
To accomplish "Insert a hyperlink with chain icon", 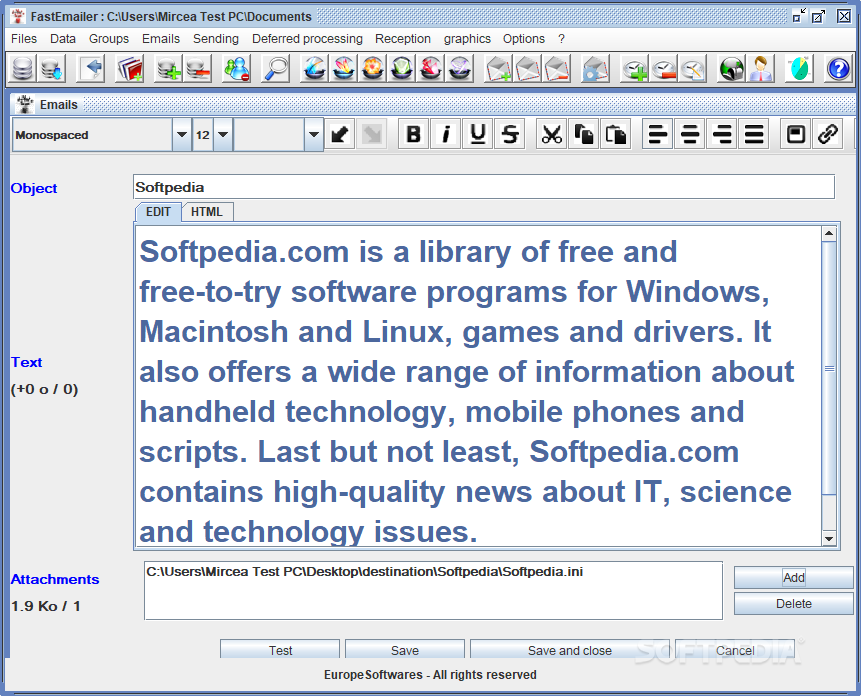I will (828, 134).
